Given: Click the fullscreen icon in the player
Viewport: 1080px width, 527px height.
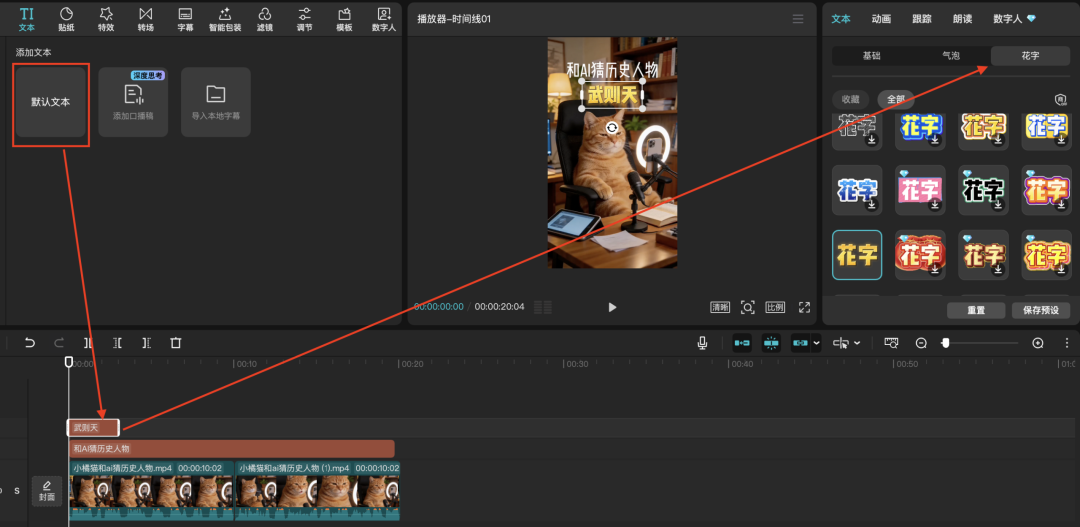Looking at the screenshot, I should (804, 307).
